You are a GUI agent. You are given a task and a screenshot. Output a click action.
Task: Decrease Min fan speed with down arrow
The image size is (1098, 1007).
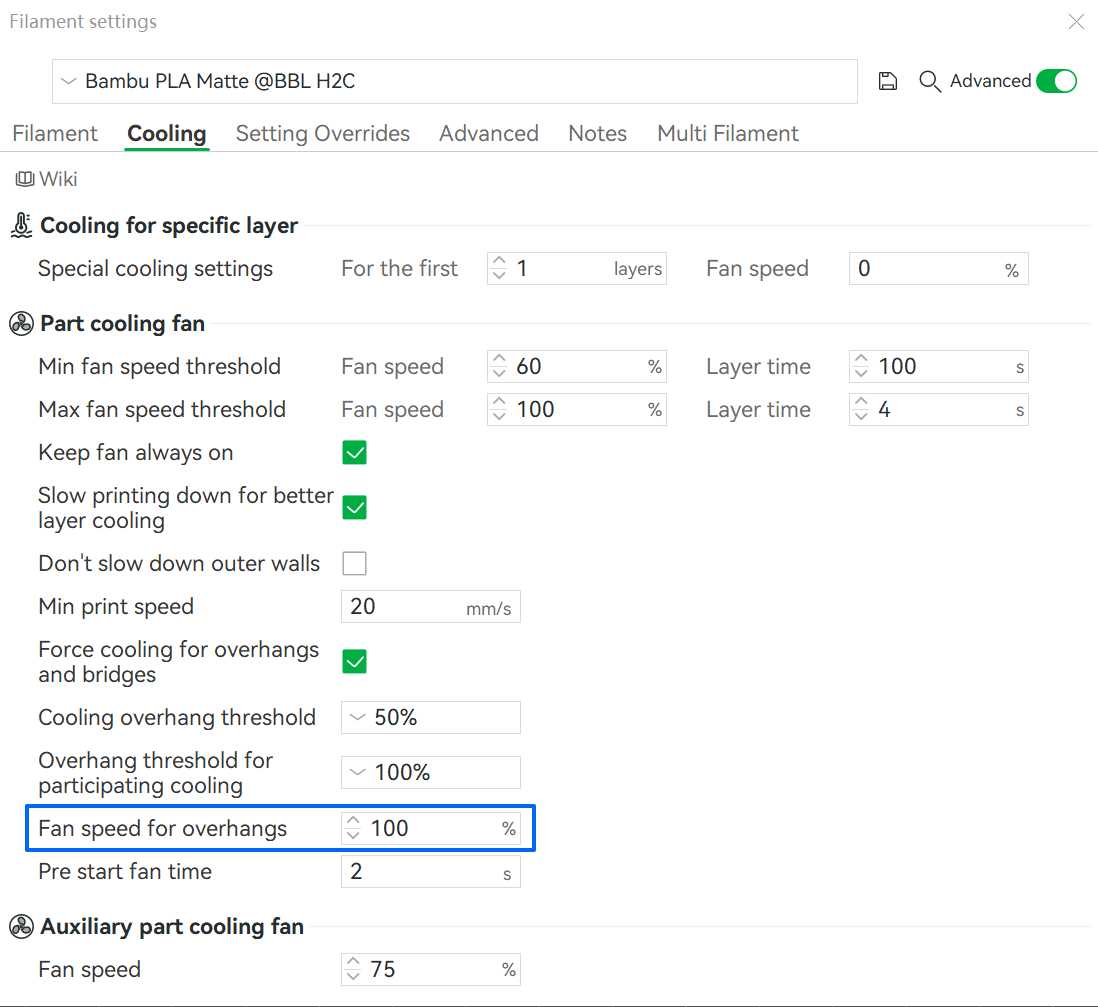pyautogui.click(x=499, y=373)
